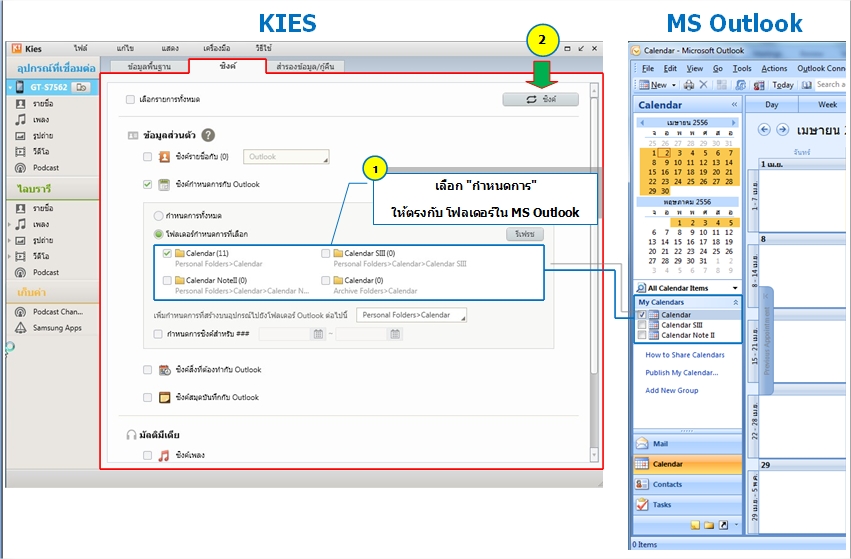The height and width of the screenshot is (559, 851).
Task: Tick the select all items checkbox in Kies
Action: [130, 99]
